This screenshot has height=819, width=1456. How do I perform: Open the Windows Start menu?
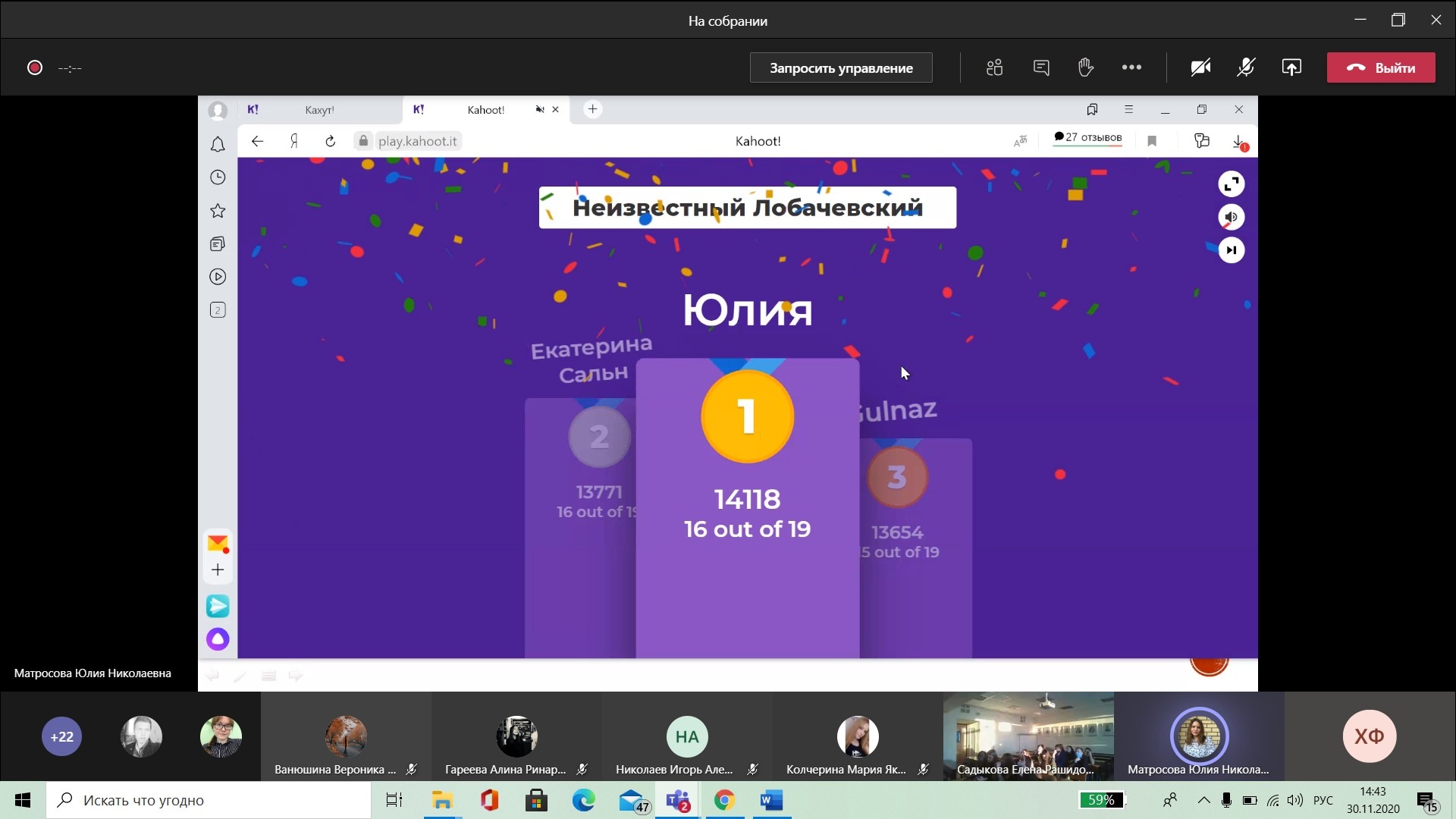[x=22, y=800]
